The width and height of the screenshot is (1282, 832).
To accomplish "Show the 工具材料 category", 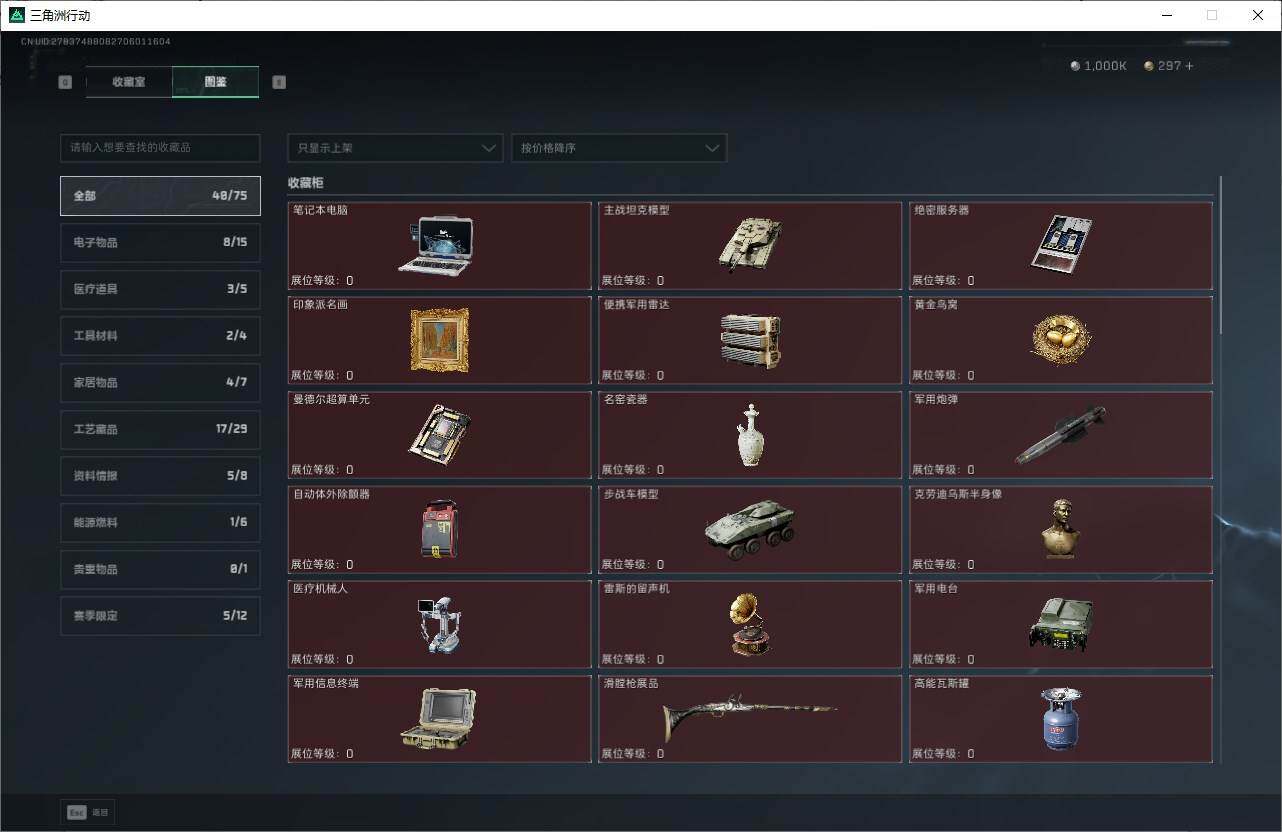I will pos(160,336).
